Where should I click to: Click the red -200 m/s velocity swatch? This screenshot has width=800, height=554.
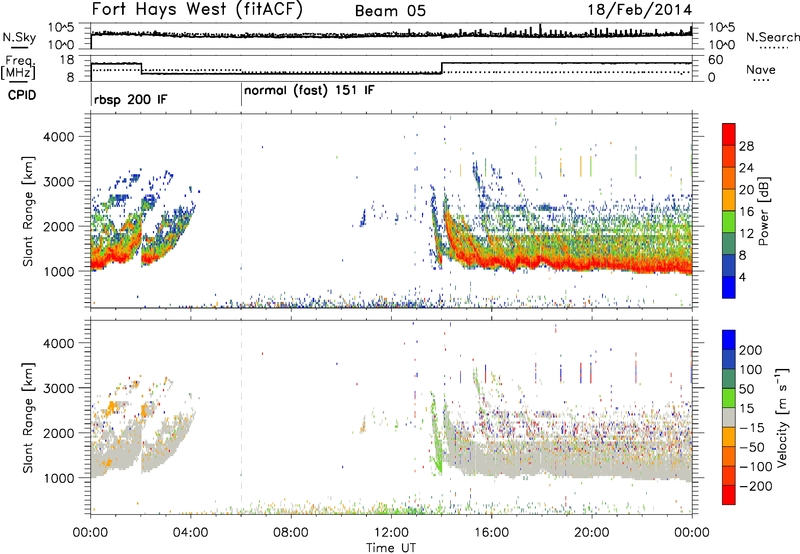click(729, 495)
